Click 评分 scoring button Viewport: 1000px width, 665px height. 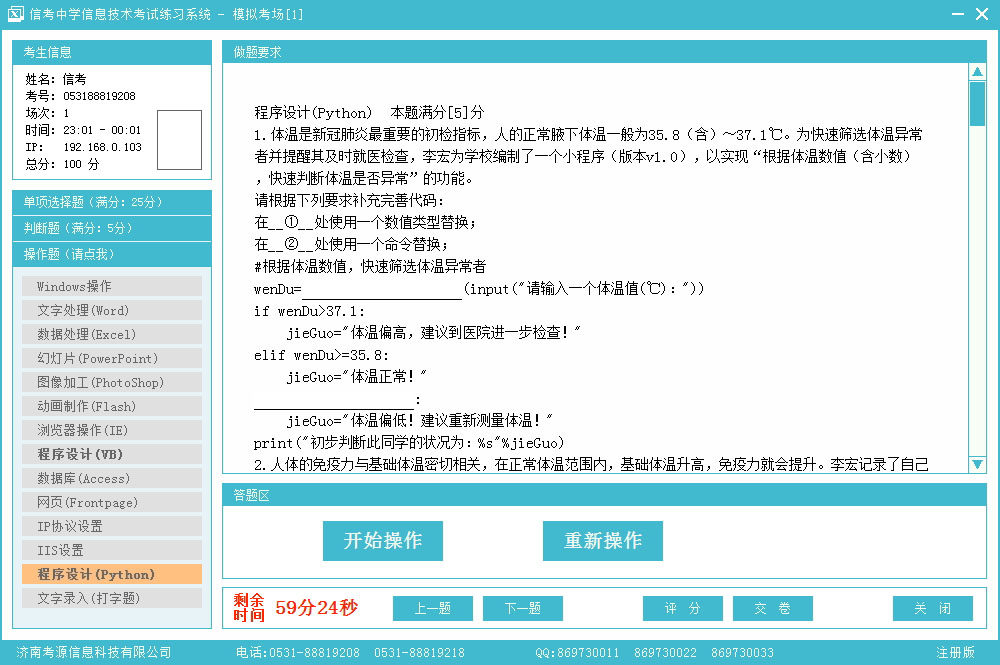pos(682,608)
